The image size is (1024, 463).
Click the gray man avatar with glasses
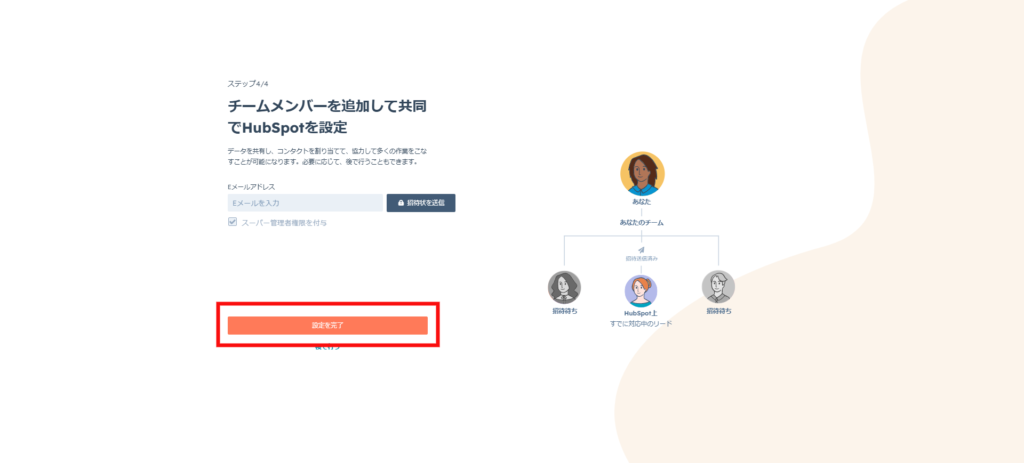click(x=718, y=287)
